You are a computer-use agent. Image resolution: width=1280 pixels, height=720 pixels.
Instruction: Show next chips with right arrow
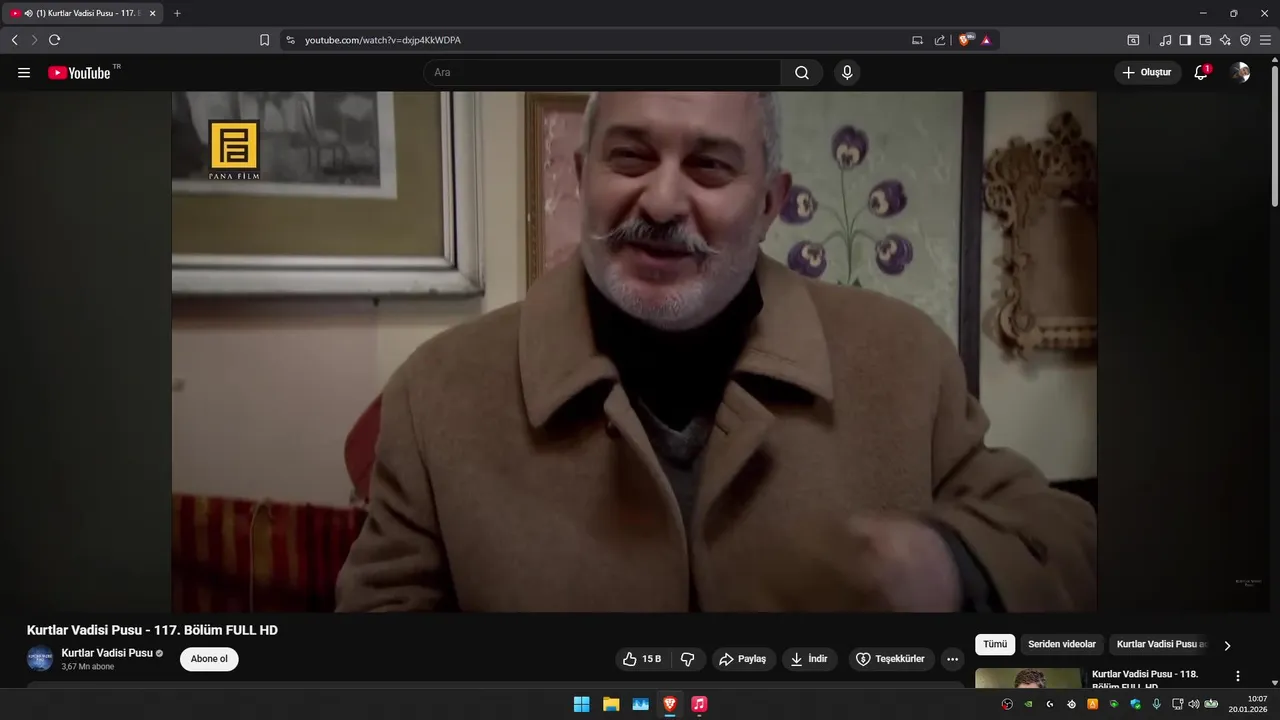[x=1227, y=645]
